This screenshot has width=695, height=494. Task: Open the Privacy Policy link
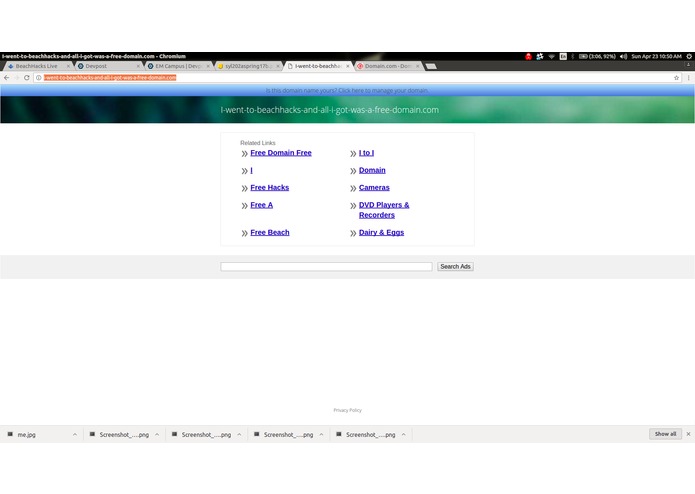(x=348, y=410)
